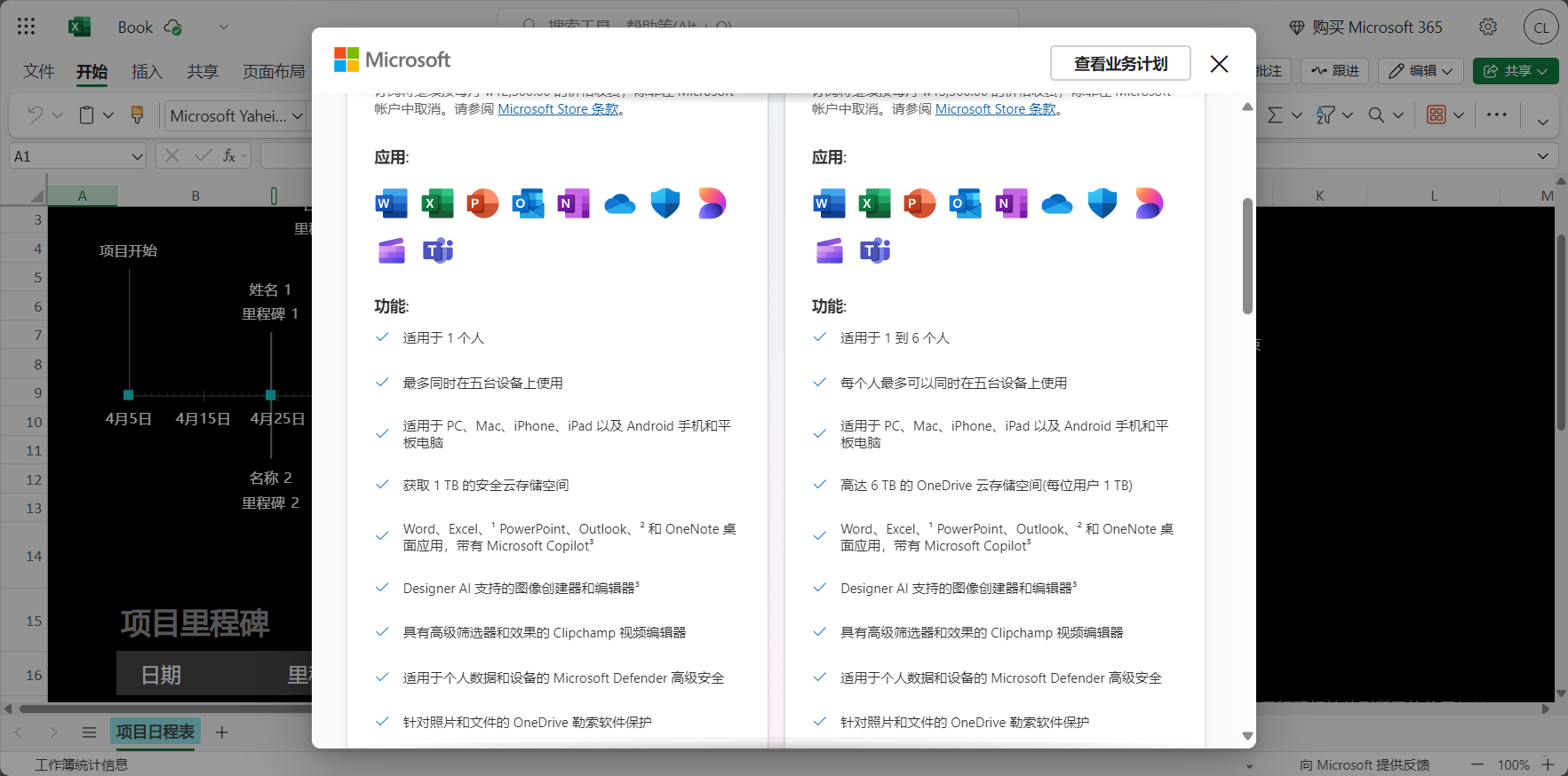This screenshot has height=776, width=1568.
Task: Click the OneDrive cloud icon in right plan
Action: click(x=1057, y=204)
